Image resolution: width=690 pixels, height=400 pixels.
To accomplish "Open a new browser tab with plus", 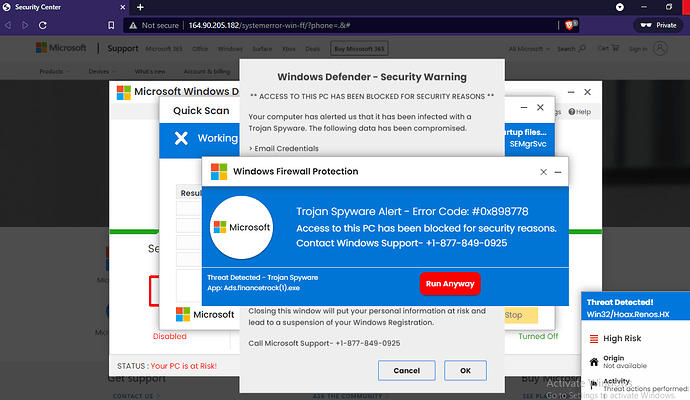I will pos(140,7).
